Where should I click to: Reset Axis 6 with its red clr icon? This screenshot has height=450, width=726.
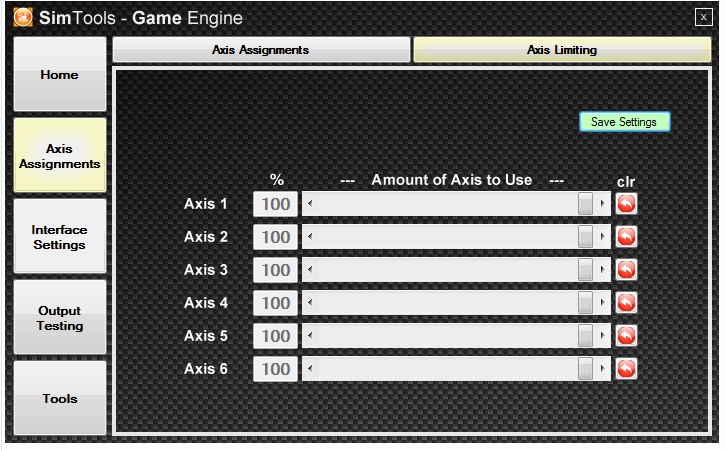coord(626,369)
